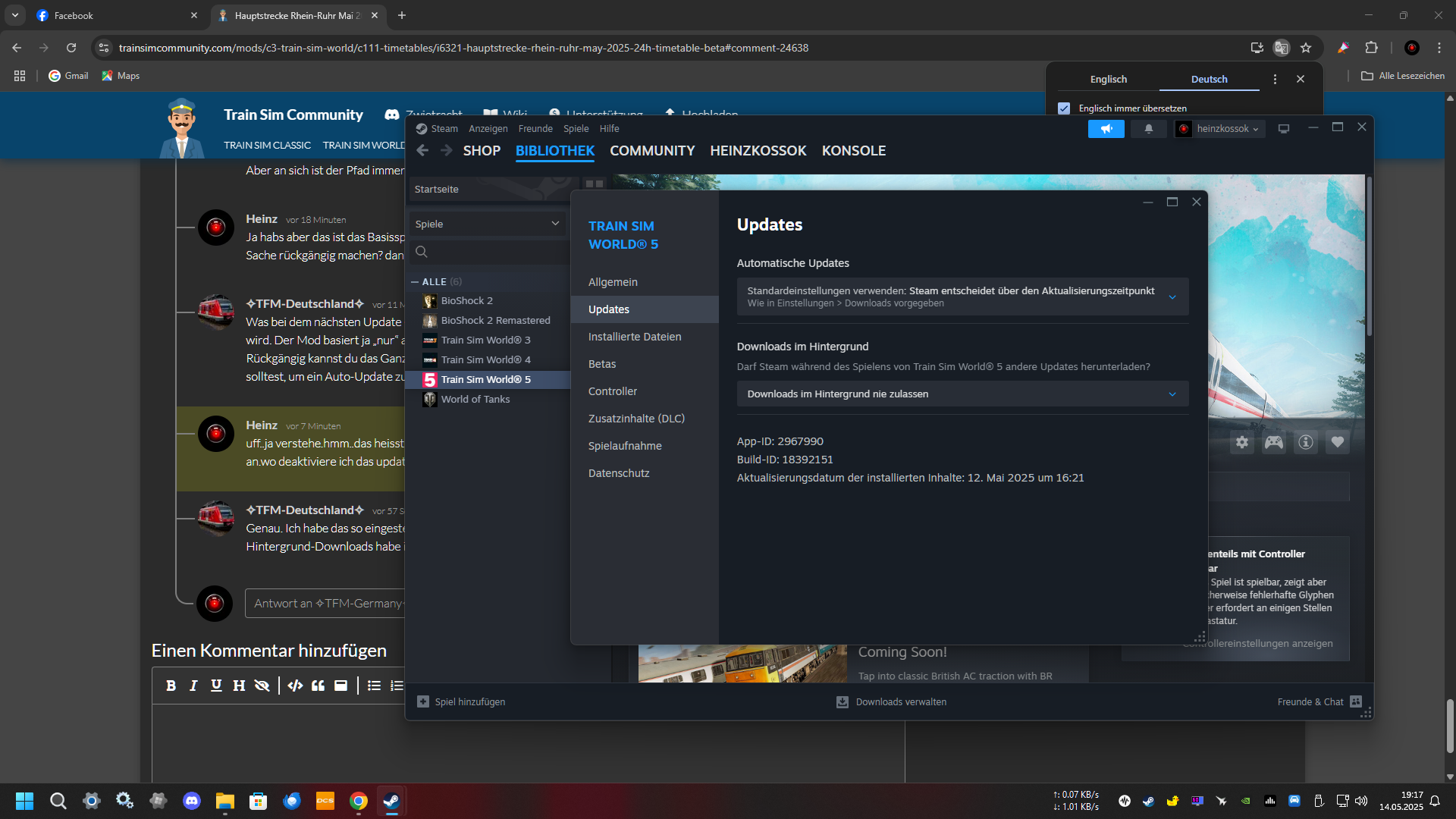Screen dimensions: 1456x819
Task: Click the Chrome address bar URL
Action: [463, 48]
